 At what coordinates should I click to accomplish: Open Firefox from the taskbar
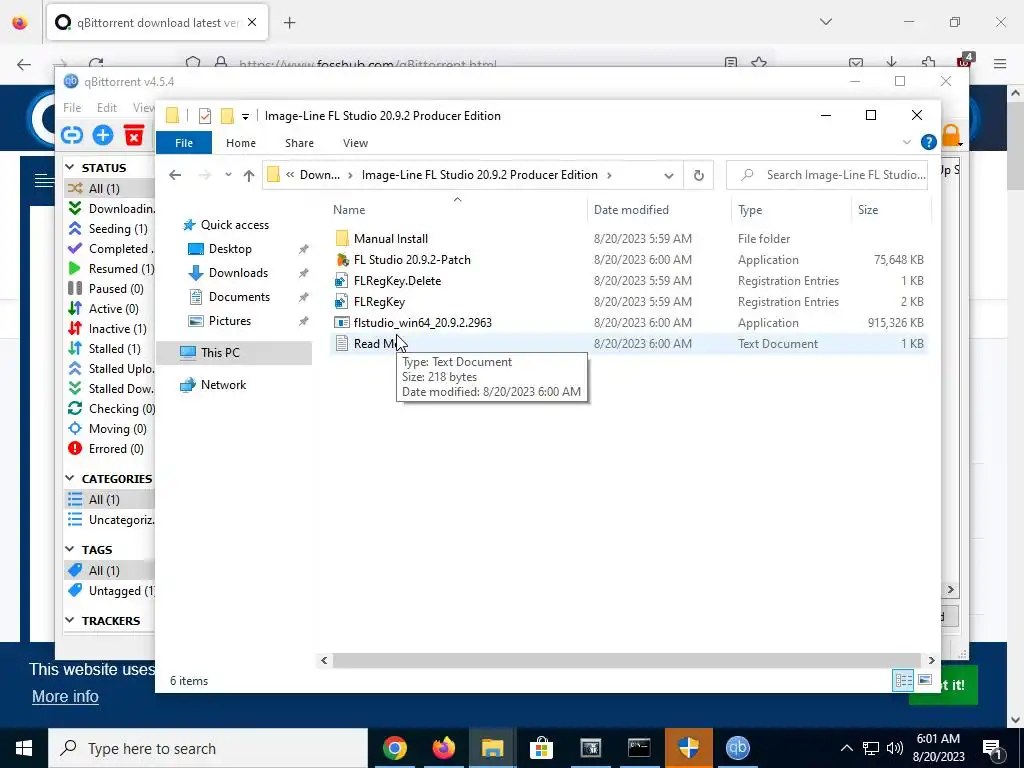[443, 748]
